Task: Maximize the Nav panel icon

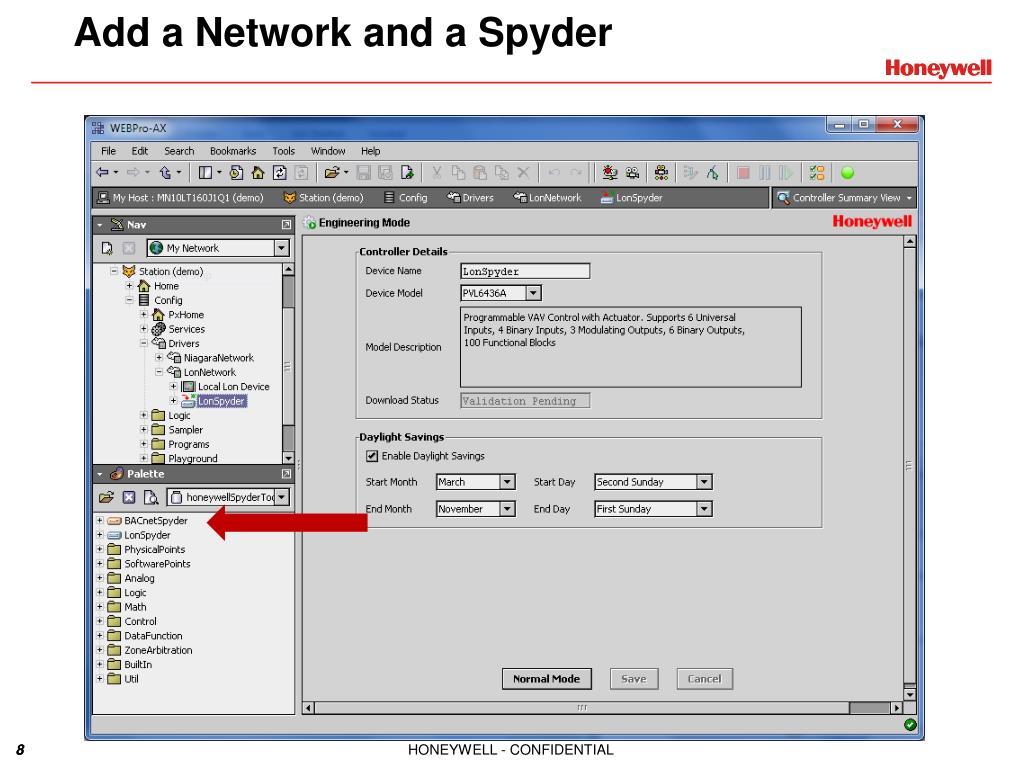Action: (286, 225)
